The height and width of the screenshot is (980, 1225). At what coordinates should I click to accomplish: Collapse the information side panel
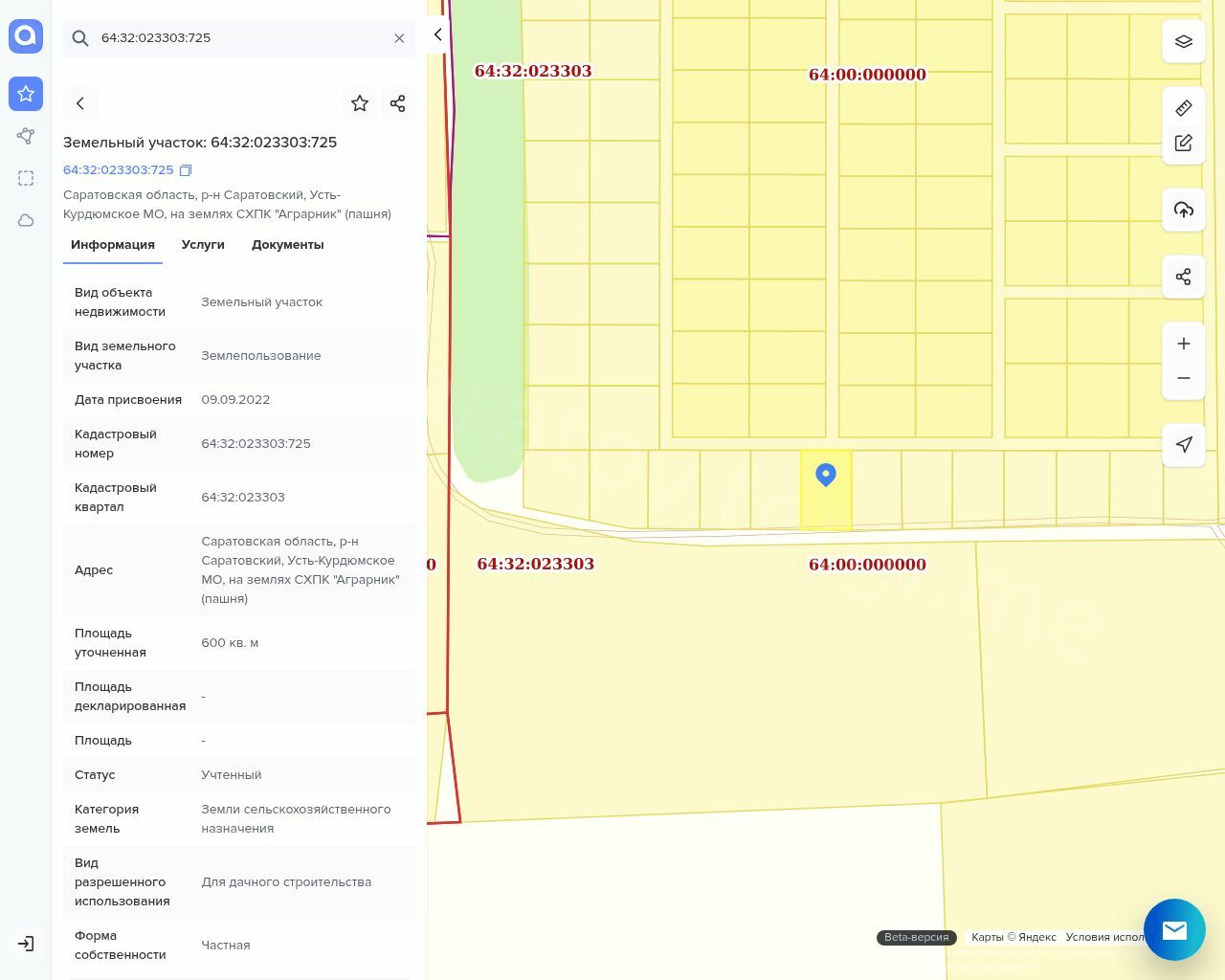[437, 34]
